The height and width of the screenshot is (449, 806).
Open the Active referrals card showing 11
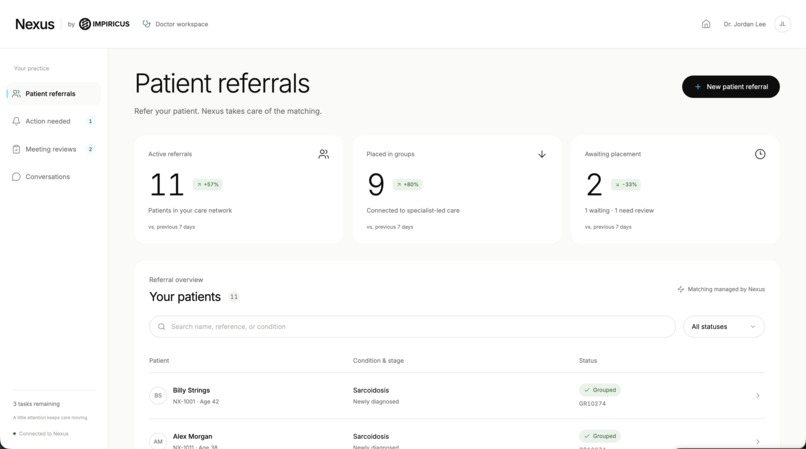(x=239, y=189)
